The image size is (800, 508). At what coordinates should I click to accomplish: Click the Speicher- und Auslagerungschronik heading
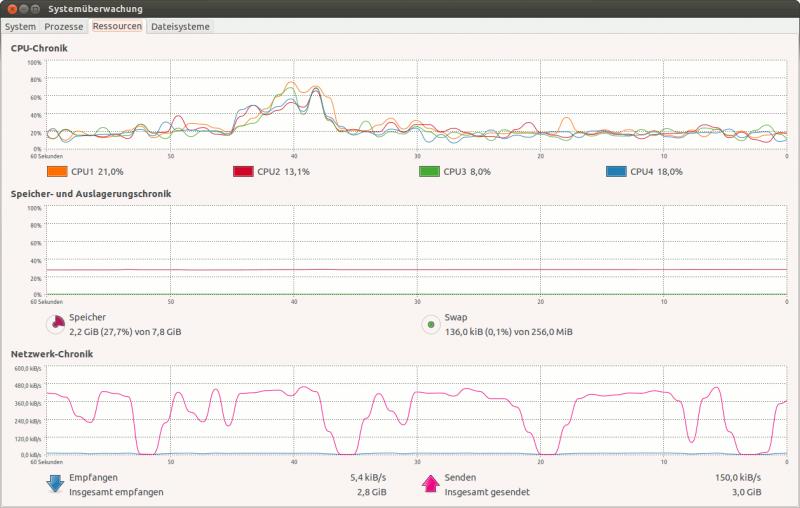(91, 194)
